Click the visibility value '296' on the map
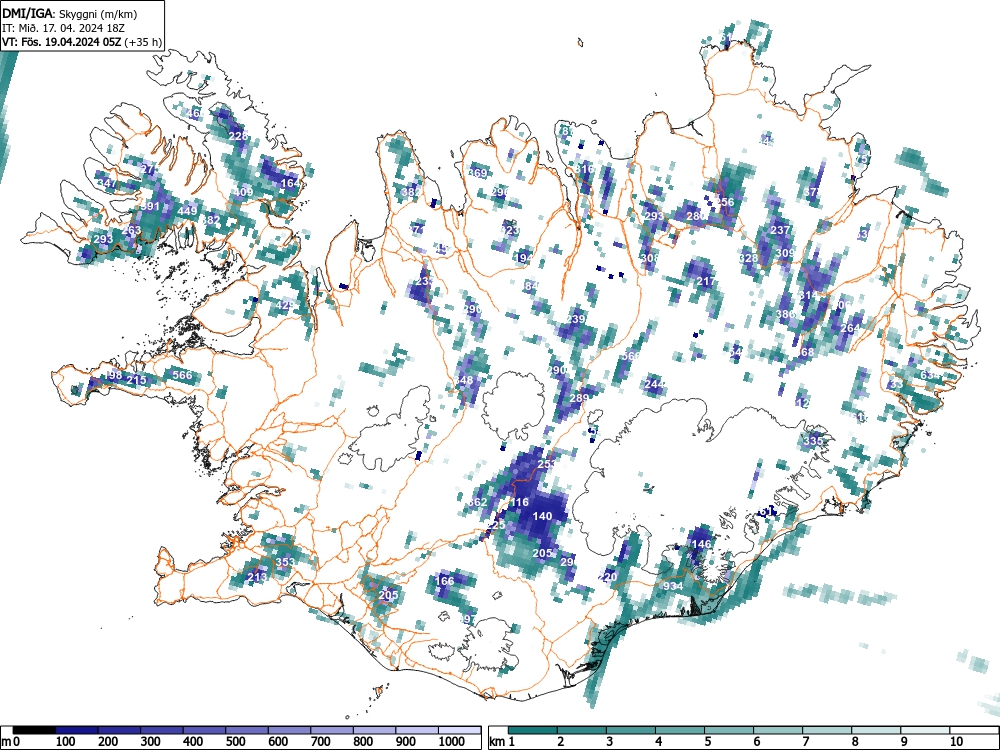Screen dimensions: 1000x750 (500, 192)
